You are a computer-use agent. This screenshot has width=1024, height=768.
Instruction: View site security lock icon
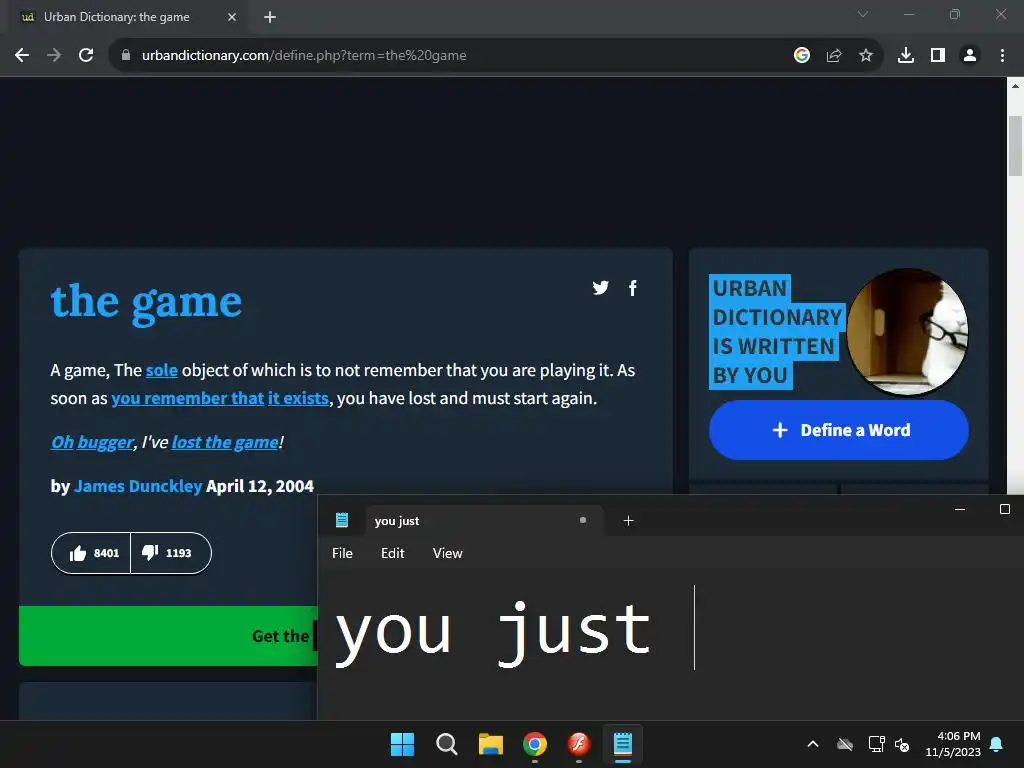(126, 56)
